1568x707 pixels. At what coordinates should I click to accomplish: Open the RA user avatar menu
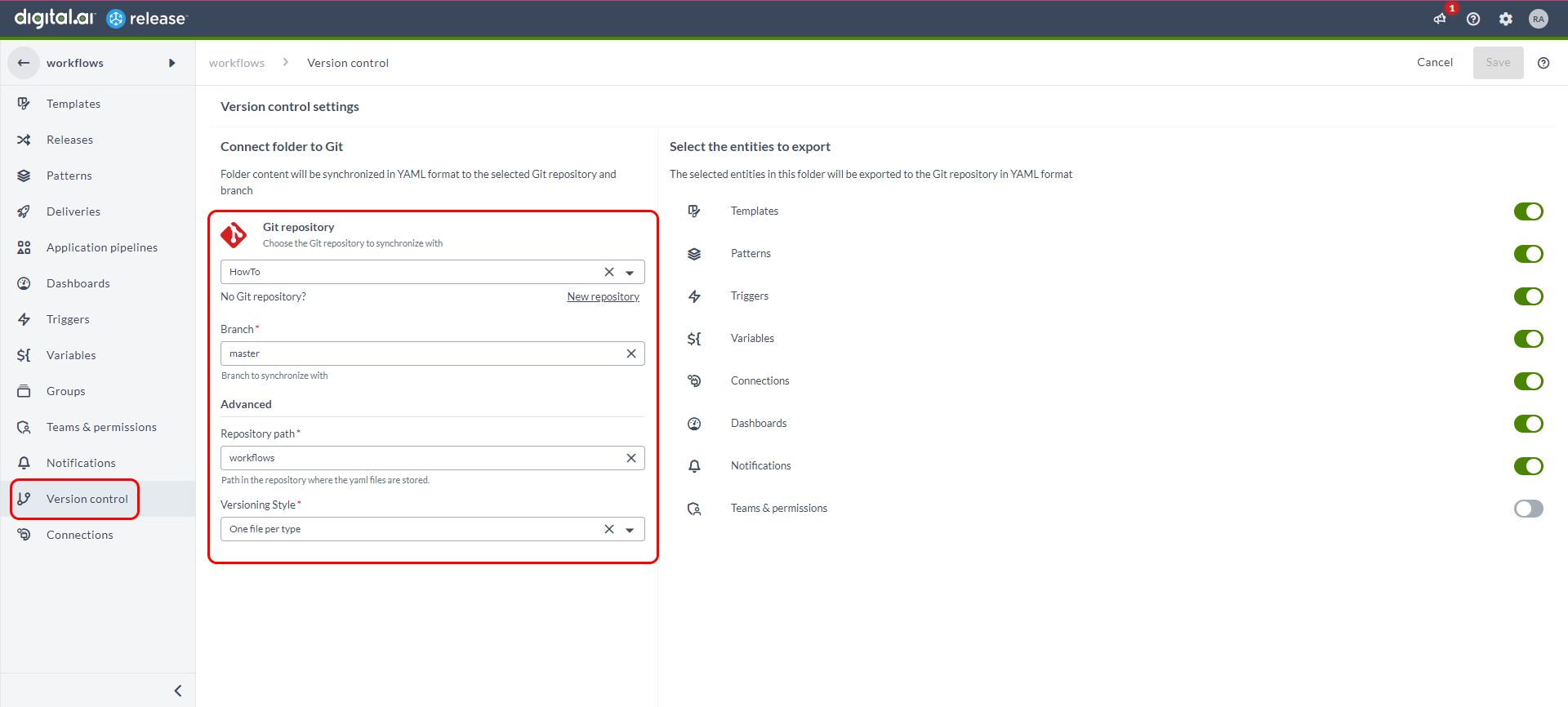click(1539, 19)
